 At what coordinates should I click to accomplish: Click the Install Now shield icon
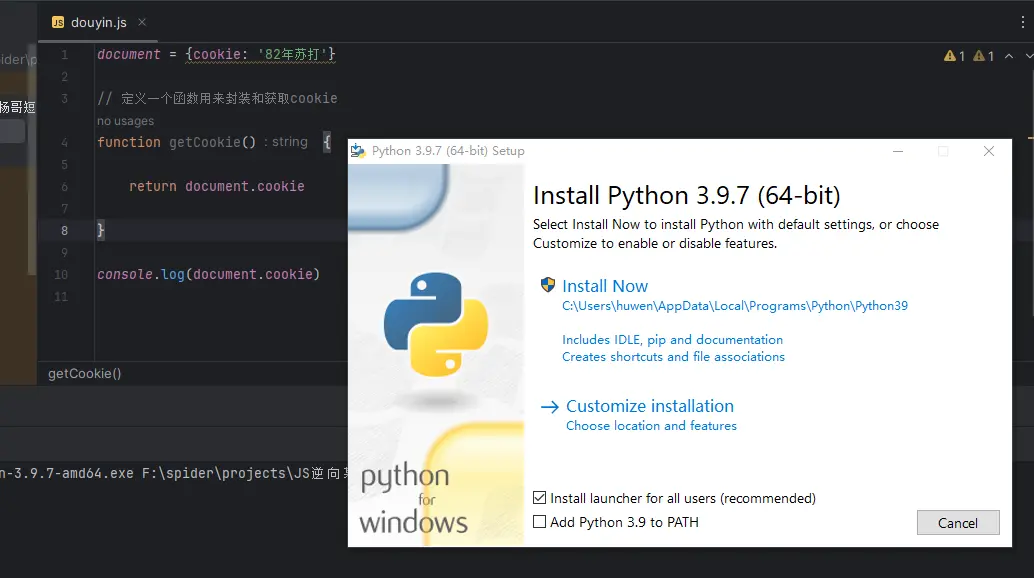[x=547, y=285]
